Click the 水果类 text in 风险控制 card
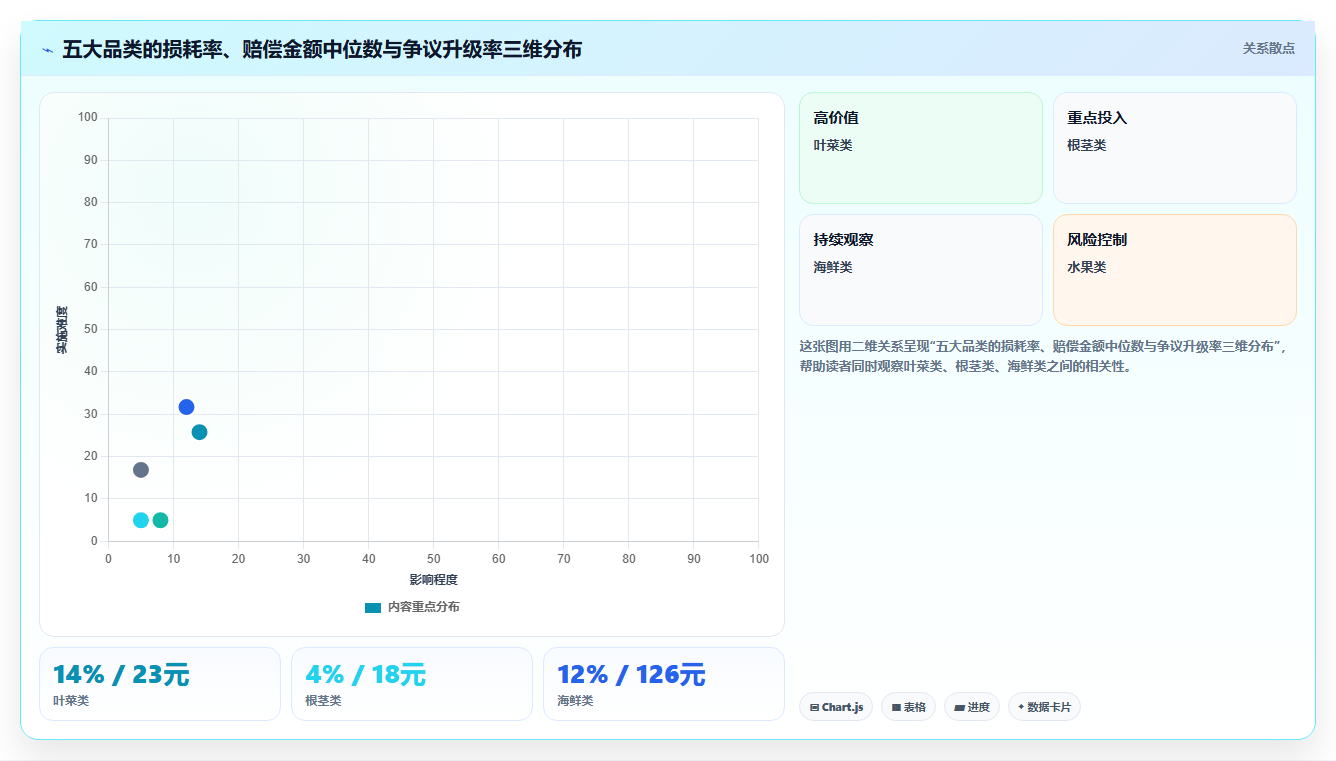This screenshot has width=1336, height=761. tap(1087, 267)
